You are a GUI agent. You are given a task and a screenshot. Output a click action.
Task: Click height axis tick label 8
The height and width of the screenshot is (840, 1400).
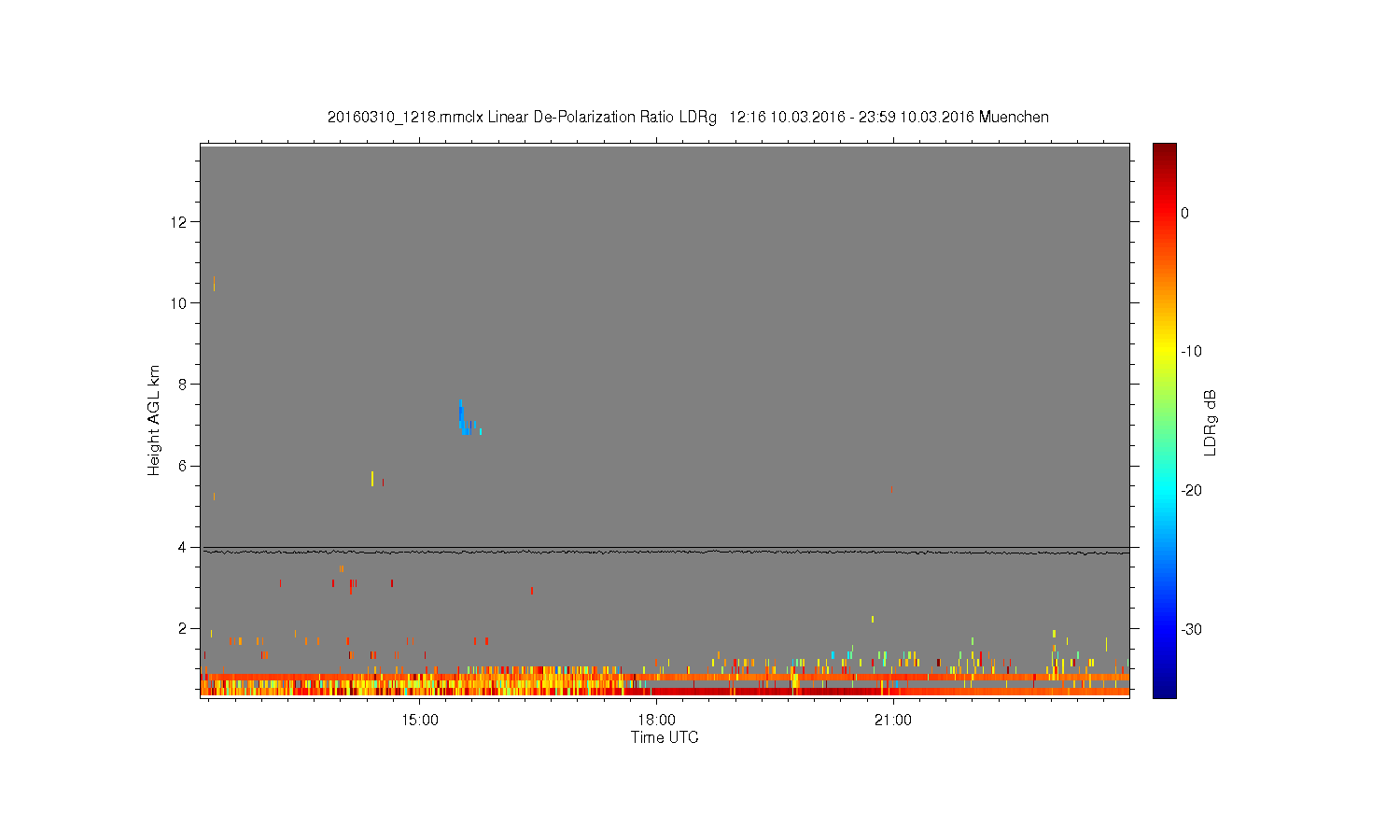[182, 385]
